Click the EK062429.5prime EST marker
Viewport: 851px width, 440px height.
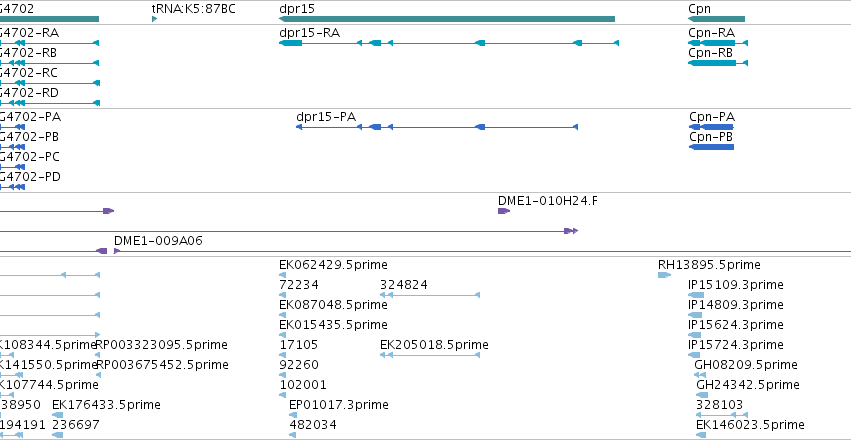[282, 275]
